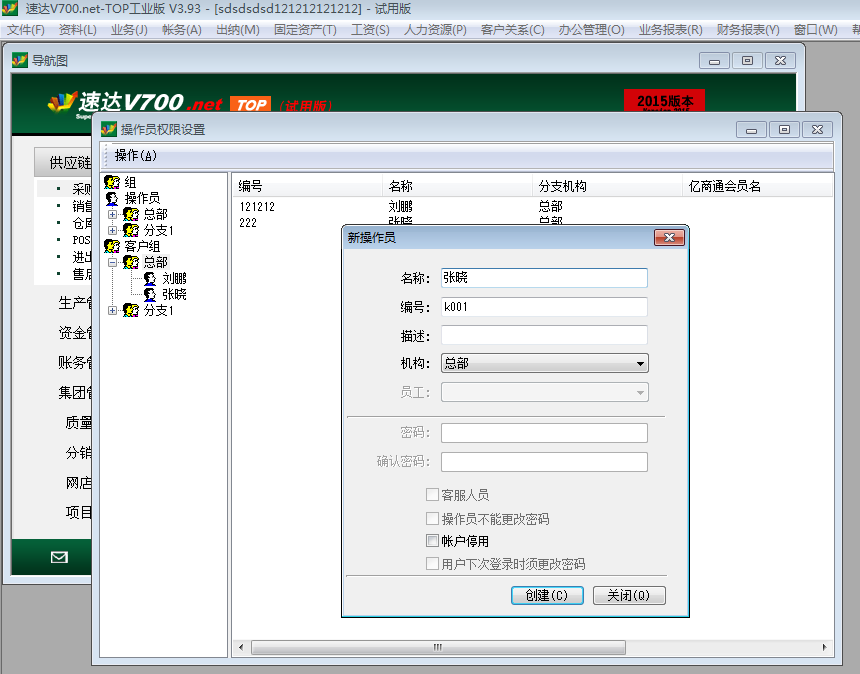Click the 确认密码 input field
Screen dimensions: 860x674
pos(544,461)
